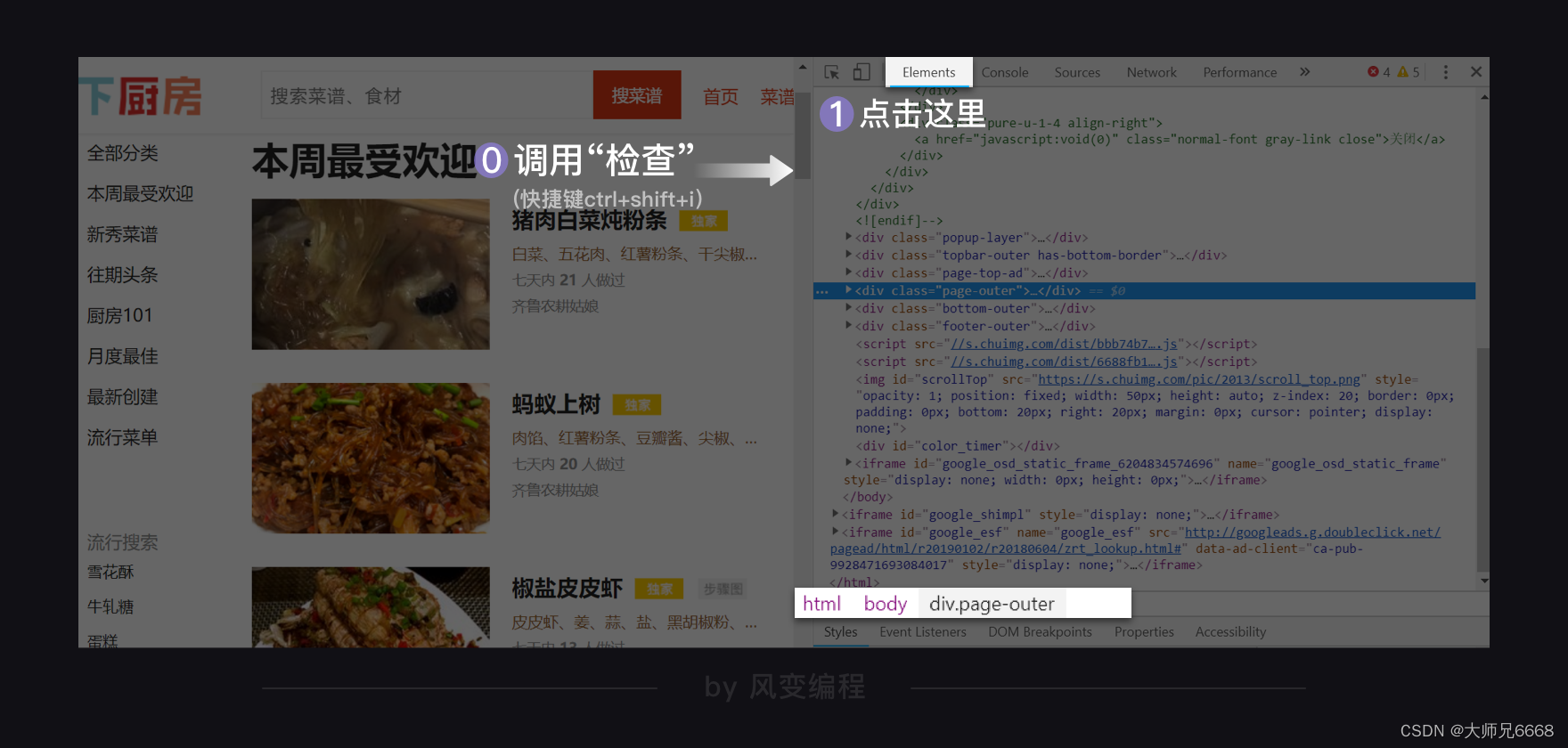Expand the div page-top-ad node
The height and width of the screenshot is (748, 1568).
(x=848, y=272)
